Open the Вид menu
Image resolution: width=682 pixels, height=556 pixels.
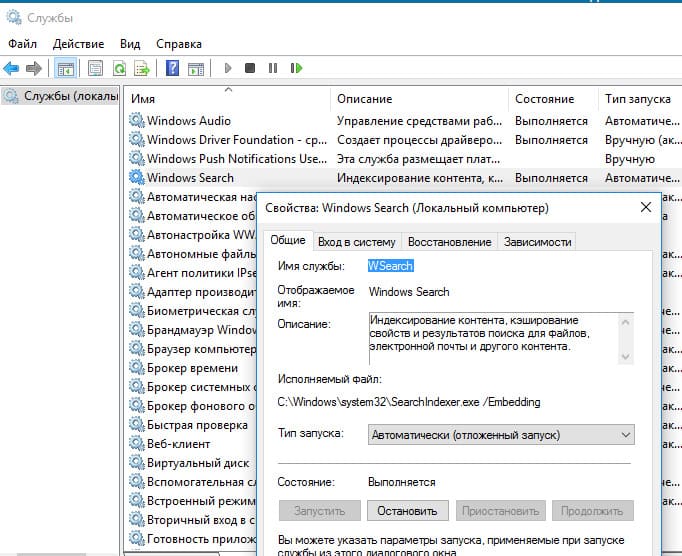tap(130, 44)
